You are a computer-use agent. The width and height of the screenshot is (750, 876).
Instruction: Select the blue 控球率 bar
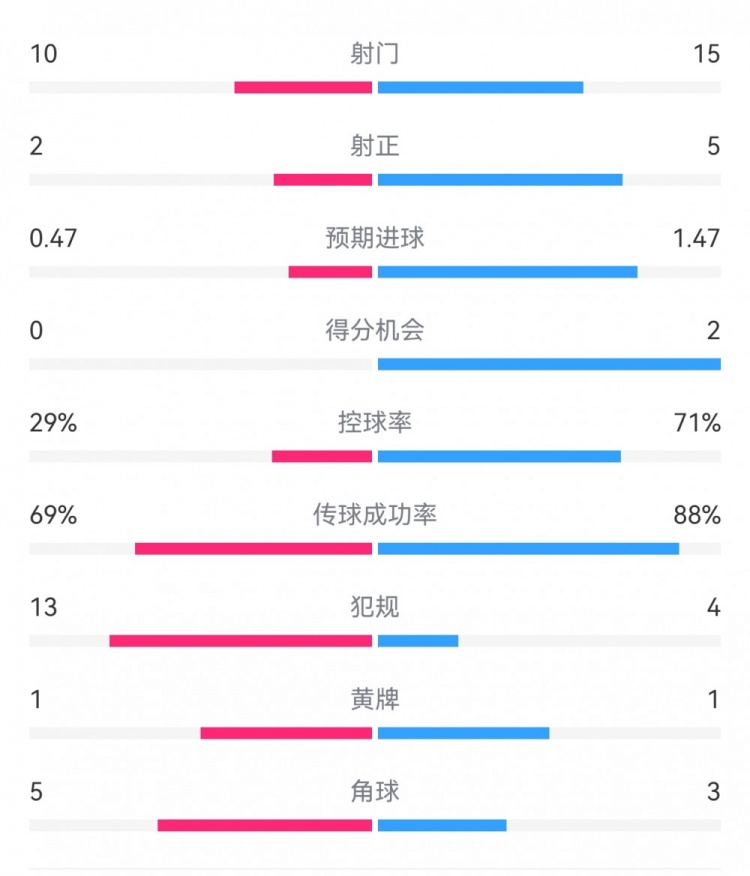tap(499, 457)
